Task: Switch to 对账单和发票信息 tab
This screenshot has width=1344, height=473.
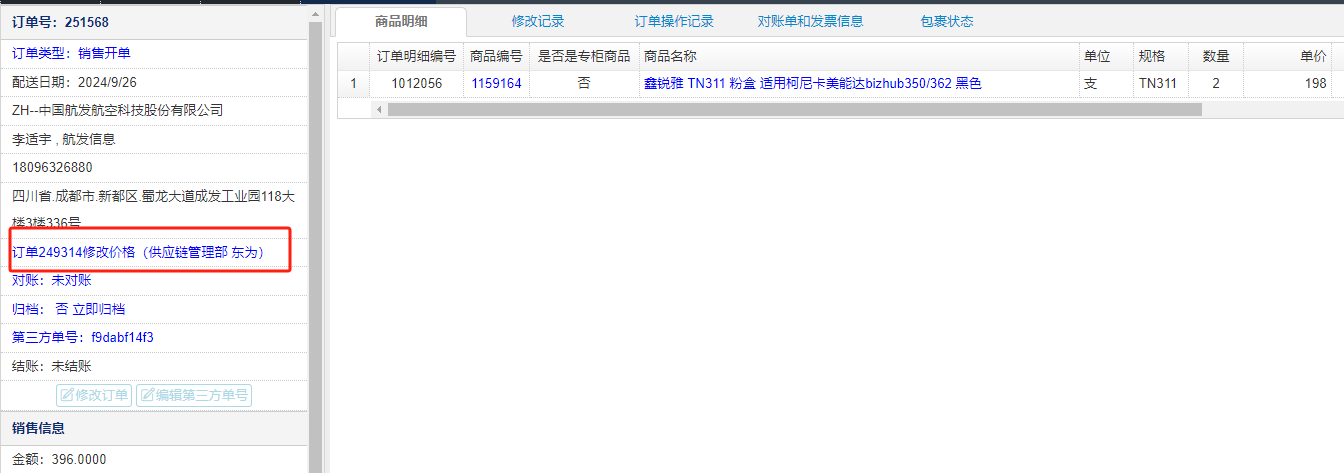Action: (810, 21)
